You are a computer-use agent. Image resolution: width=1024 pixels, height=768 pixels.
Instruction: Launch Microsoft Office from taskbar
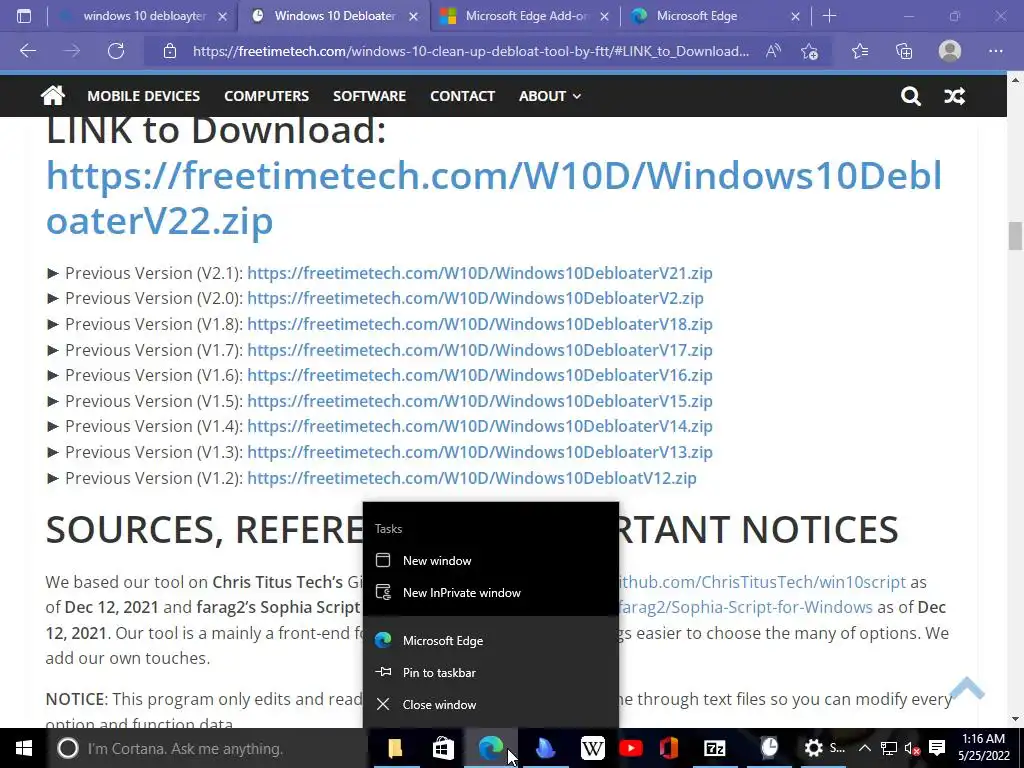pos(668,748)
